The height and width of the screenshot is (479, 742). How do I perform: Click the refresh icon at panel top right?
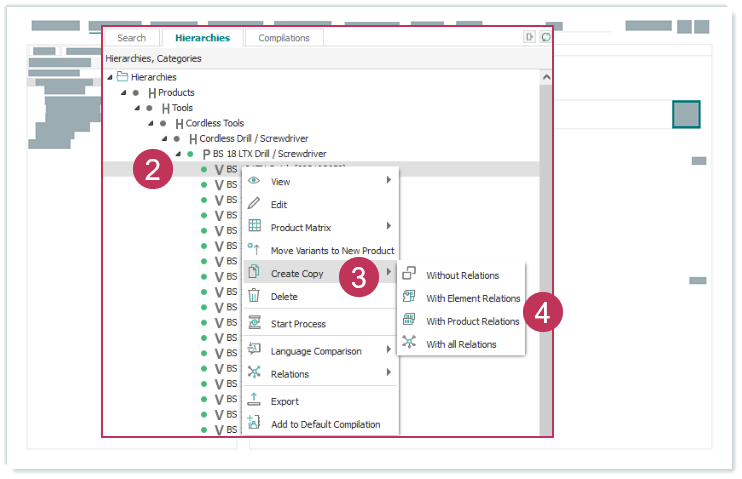545,38
